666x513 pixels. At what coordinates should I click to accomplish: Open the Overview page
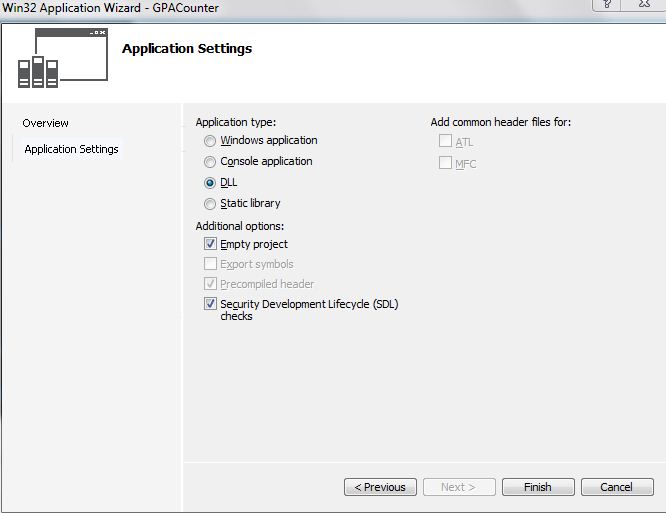click(46, 123)
